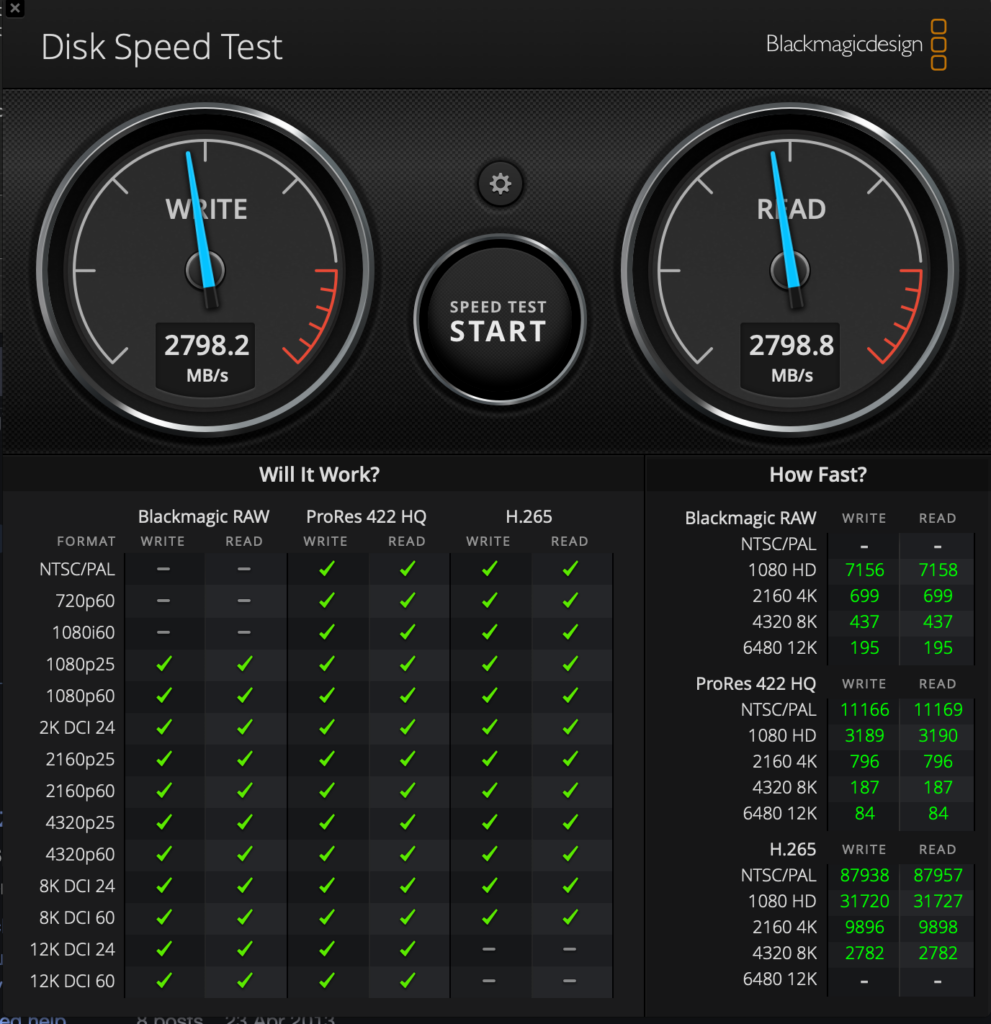Screen dimensions: 991x1024
Task: Click Blackmagic RAW write checkmark for 1080p25
Action: coord(164,664)
